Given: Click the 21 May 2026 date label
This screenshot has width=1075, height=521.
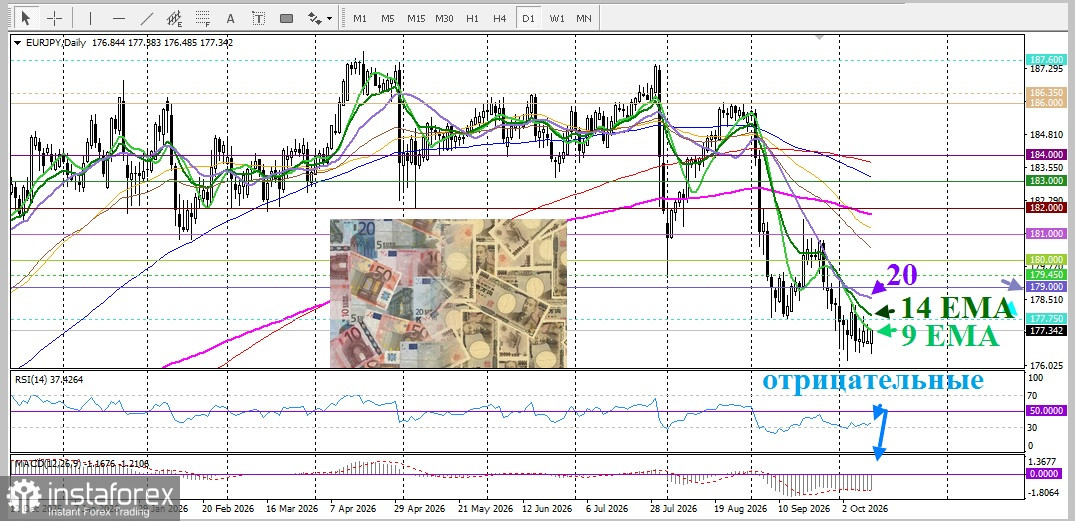Looking at the screenshot, I should 485,509.
